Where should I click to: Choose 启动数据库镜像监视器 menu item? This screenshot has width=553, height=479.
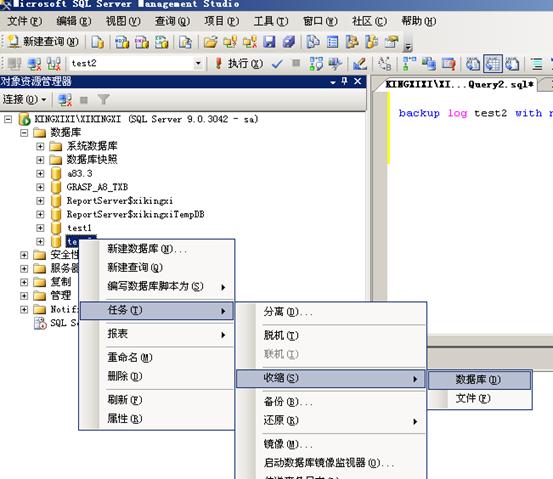tap(331, 462)
